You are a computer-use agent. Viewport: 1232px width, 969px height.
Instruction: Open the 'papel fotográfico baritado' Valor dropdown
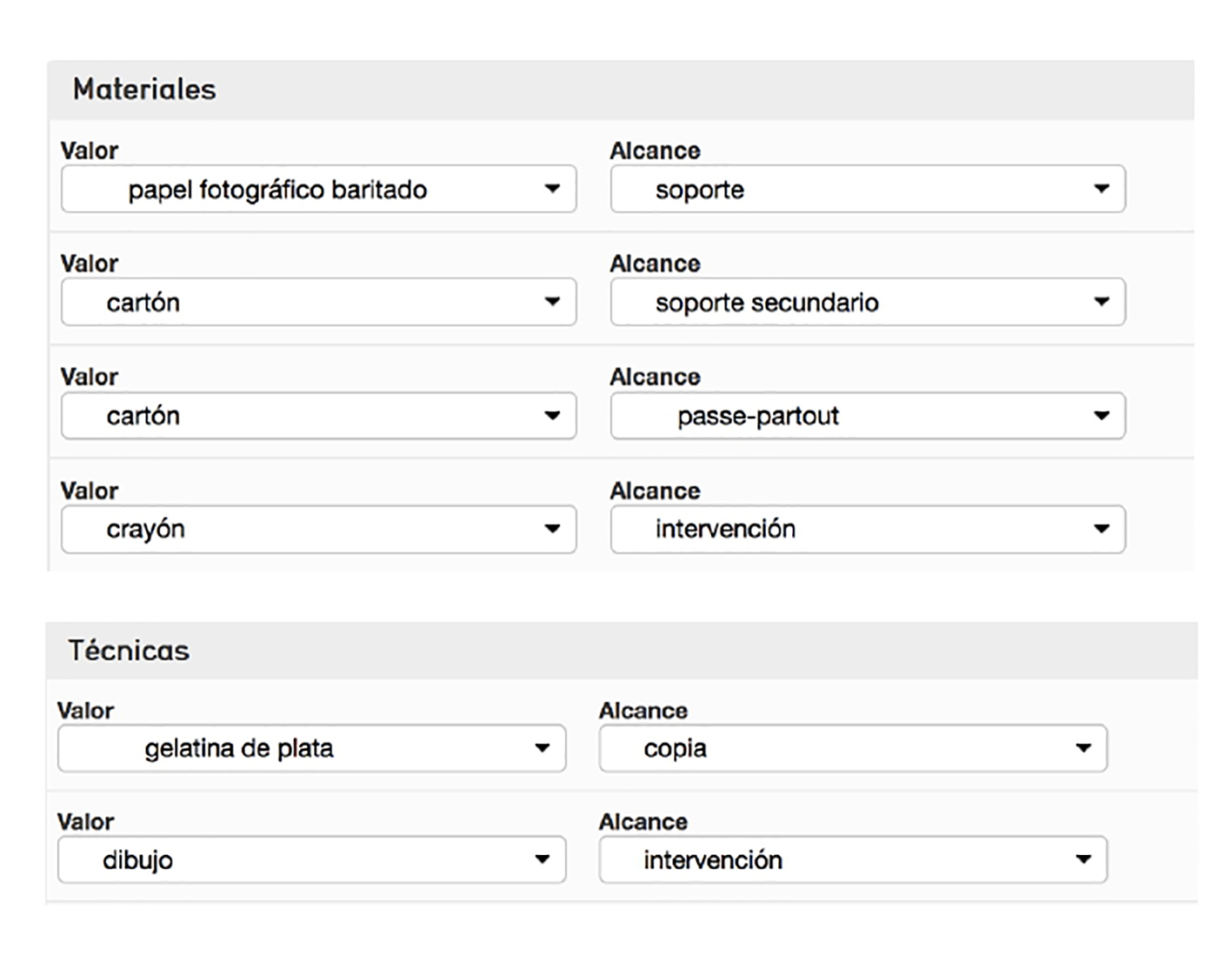coord(318,190)
